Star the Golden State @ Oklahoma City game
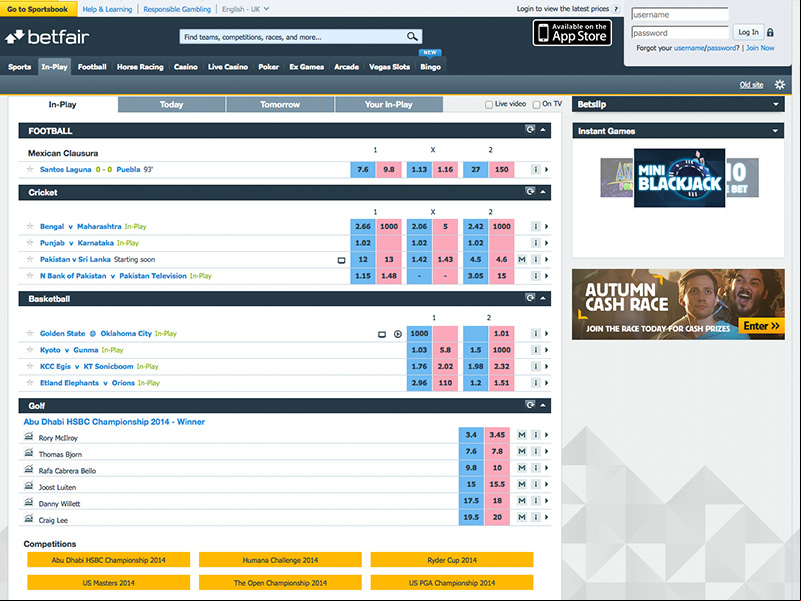This screenshot has width=801, height=601. click(30, 333)
